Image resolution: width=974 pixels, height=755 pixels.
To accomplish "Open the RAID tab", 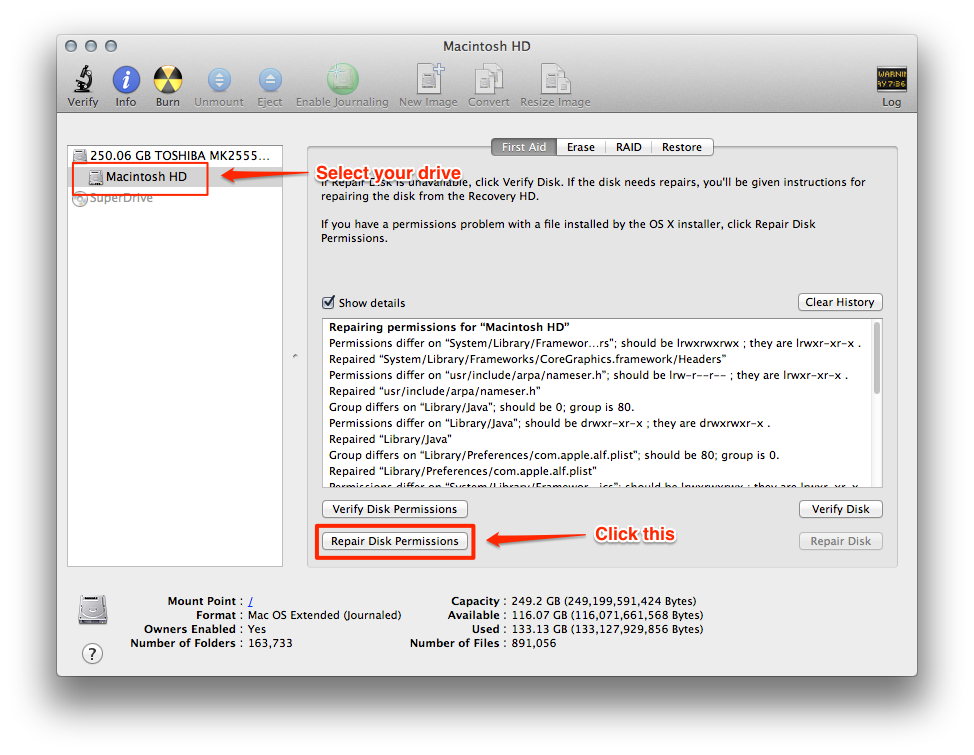I will pyautogui.click(x=628, y=147).
